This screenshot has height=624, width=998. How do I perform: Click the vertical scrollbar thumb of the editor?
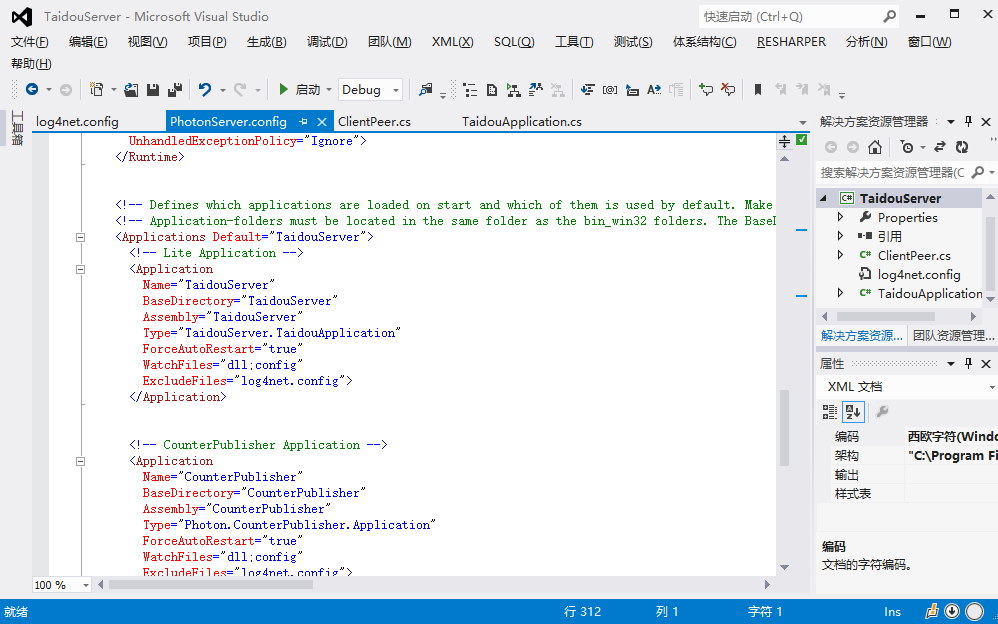point(784,428)
